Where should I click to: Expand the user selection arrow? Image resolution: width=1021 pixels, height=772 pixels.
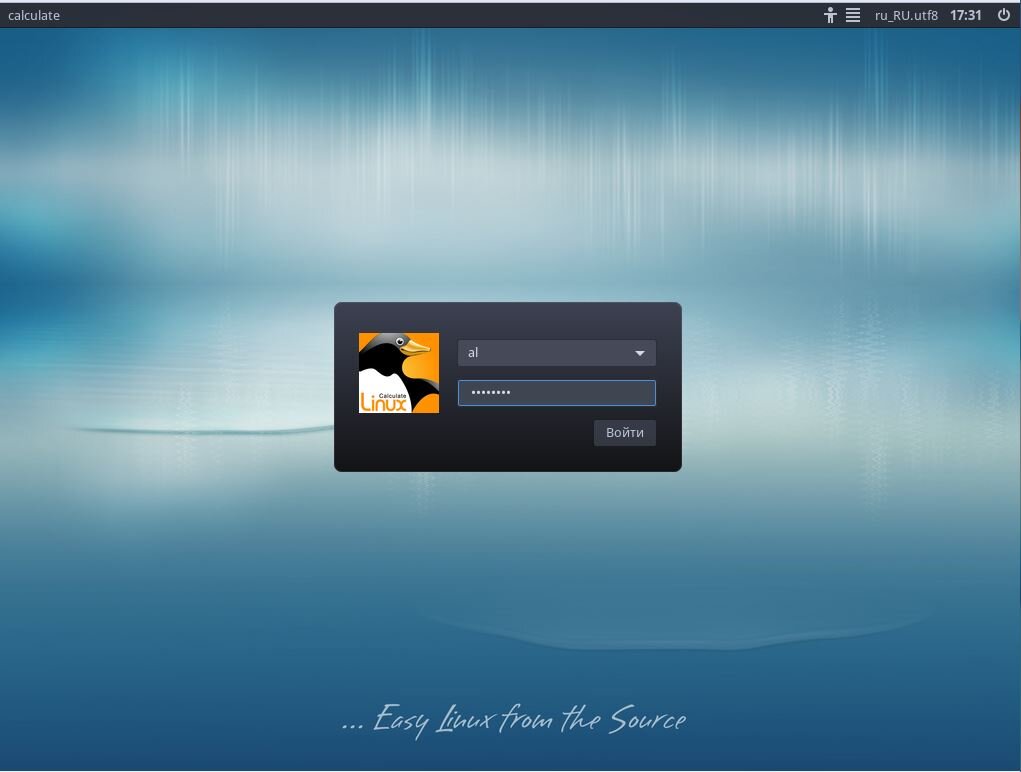tap(639, 352)
